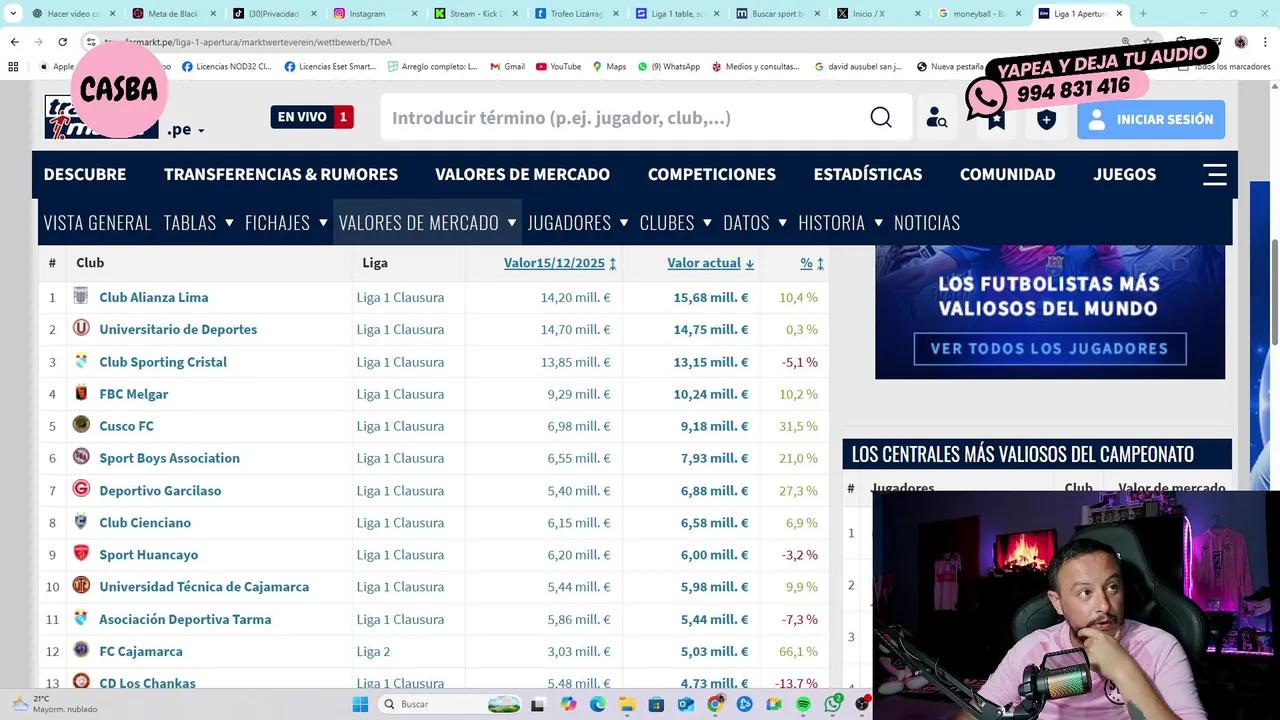Image resolution: width=1280 pixels, height=720 pixels.
Task: Open File Explorer from the taskbar
Action: pyautogui.click(x=627, y=704)
